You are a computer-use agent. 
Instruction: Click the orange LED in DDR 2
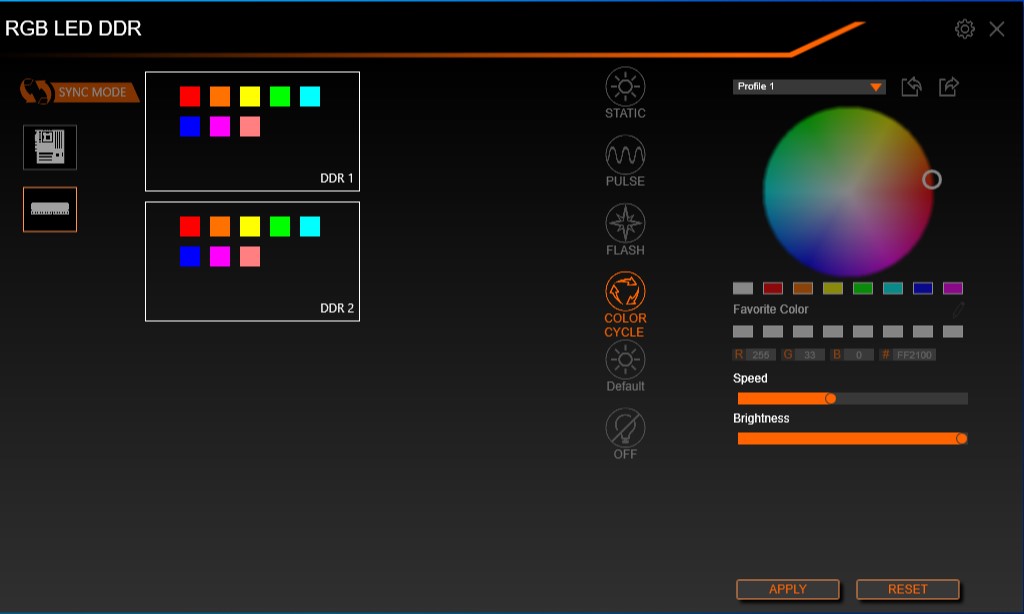pyautogui.click(x=220, y=227)
